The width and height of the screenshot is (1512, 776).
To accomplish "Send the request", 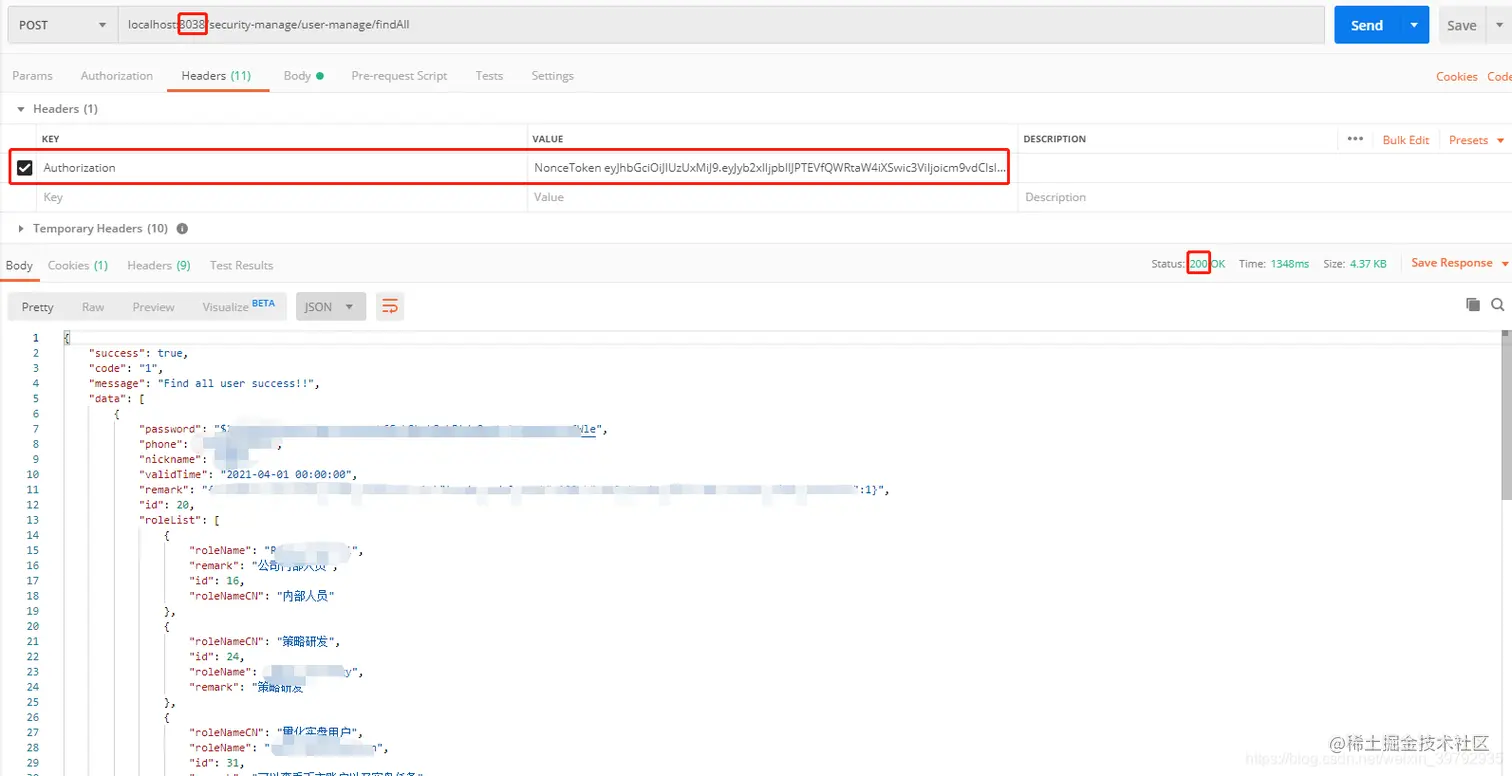I will (x=1366, y=25).
